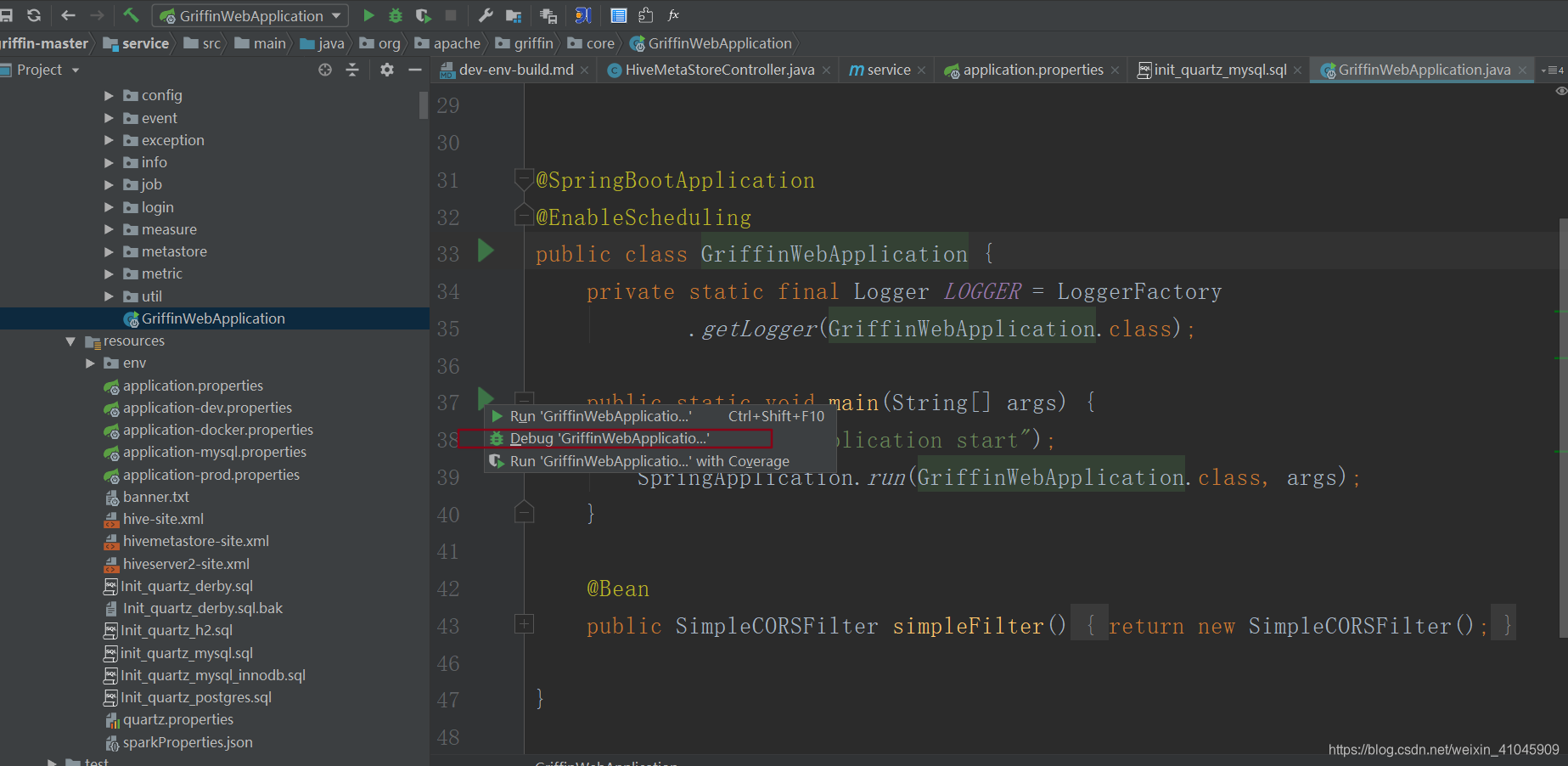Open the Maven 'service' editor tab
1568x766 pixels.
click(889, 70)
